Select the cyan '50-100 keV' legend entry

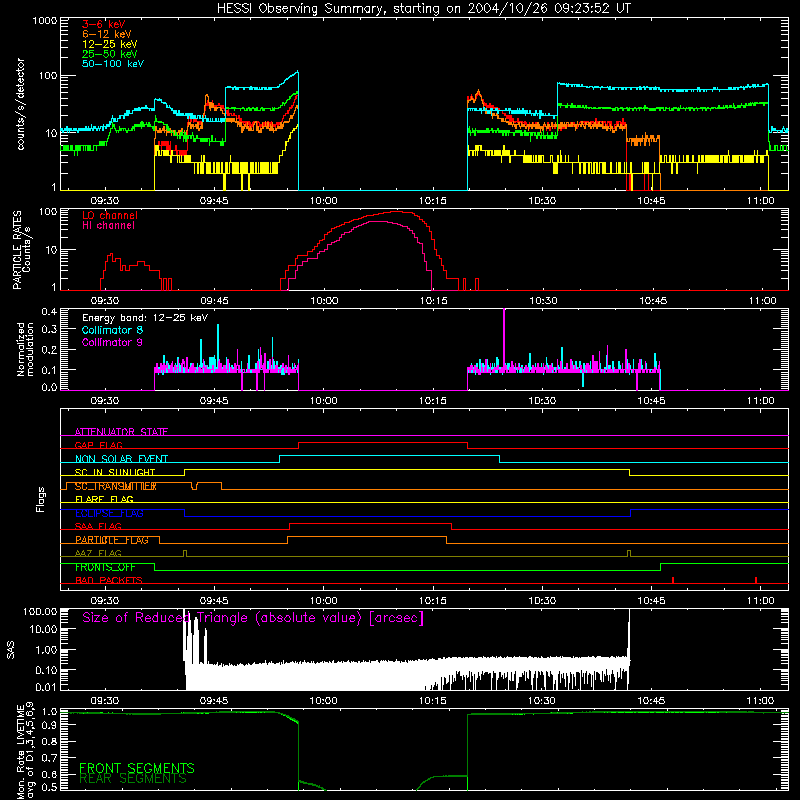coord(113,64)
